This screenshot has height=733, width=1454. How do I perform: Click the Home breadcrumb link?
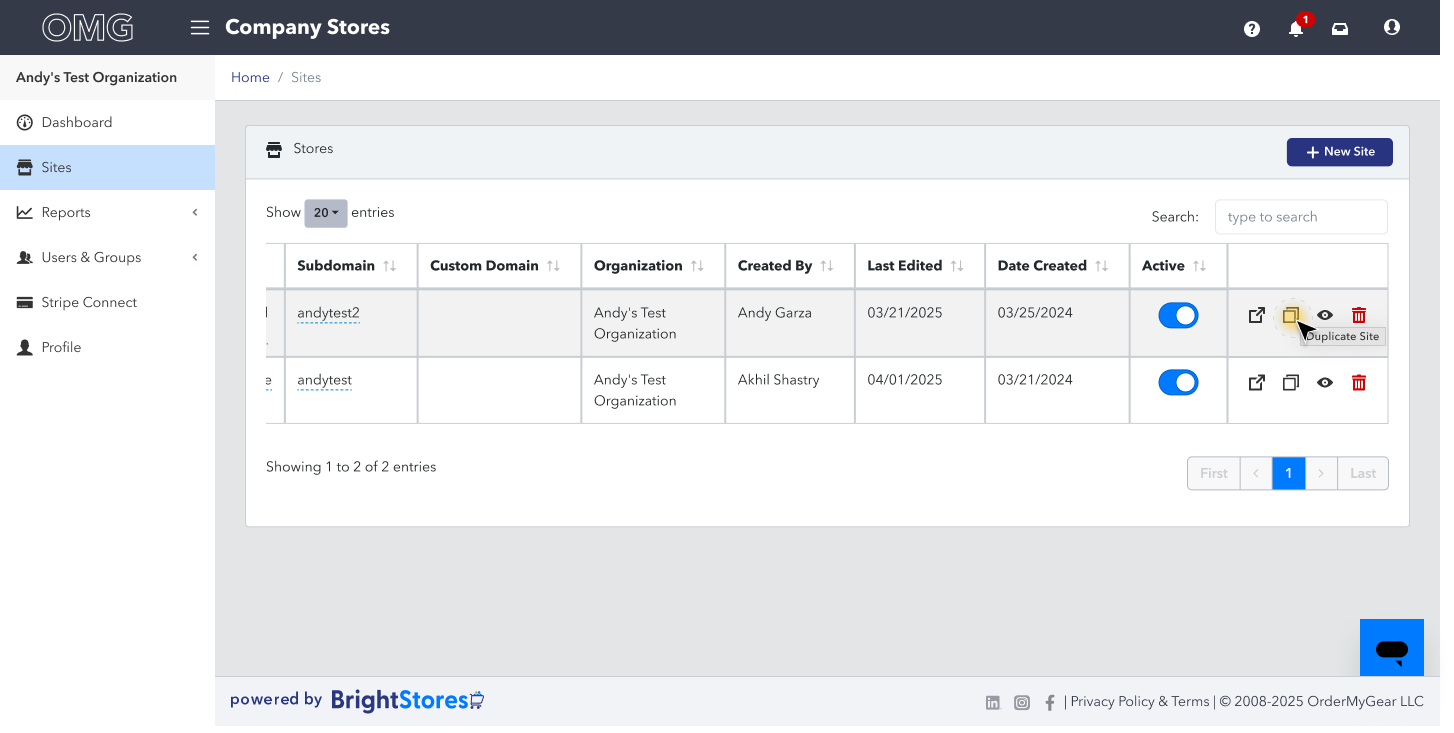pos(250,77)
